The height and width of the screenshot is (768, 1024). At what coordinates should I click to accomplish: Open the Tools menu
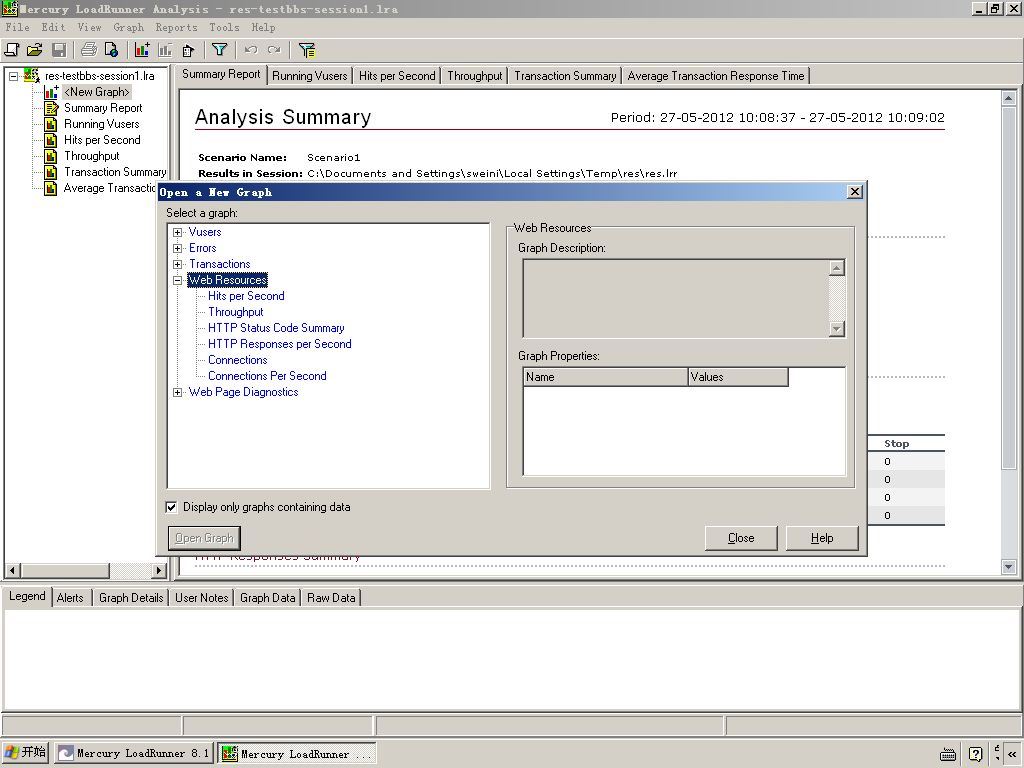[224, 27]
